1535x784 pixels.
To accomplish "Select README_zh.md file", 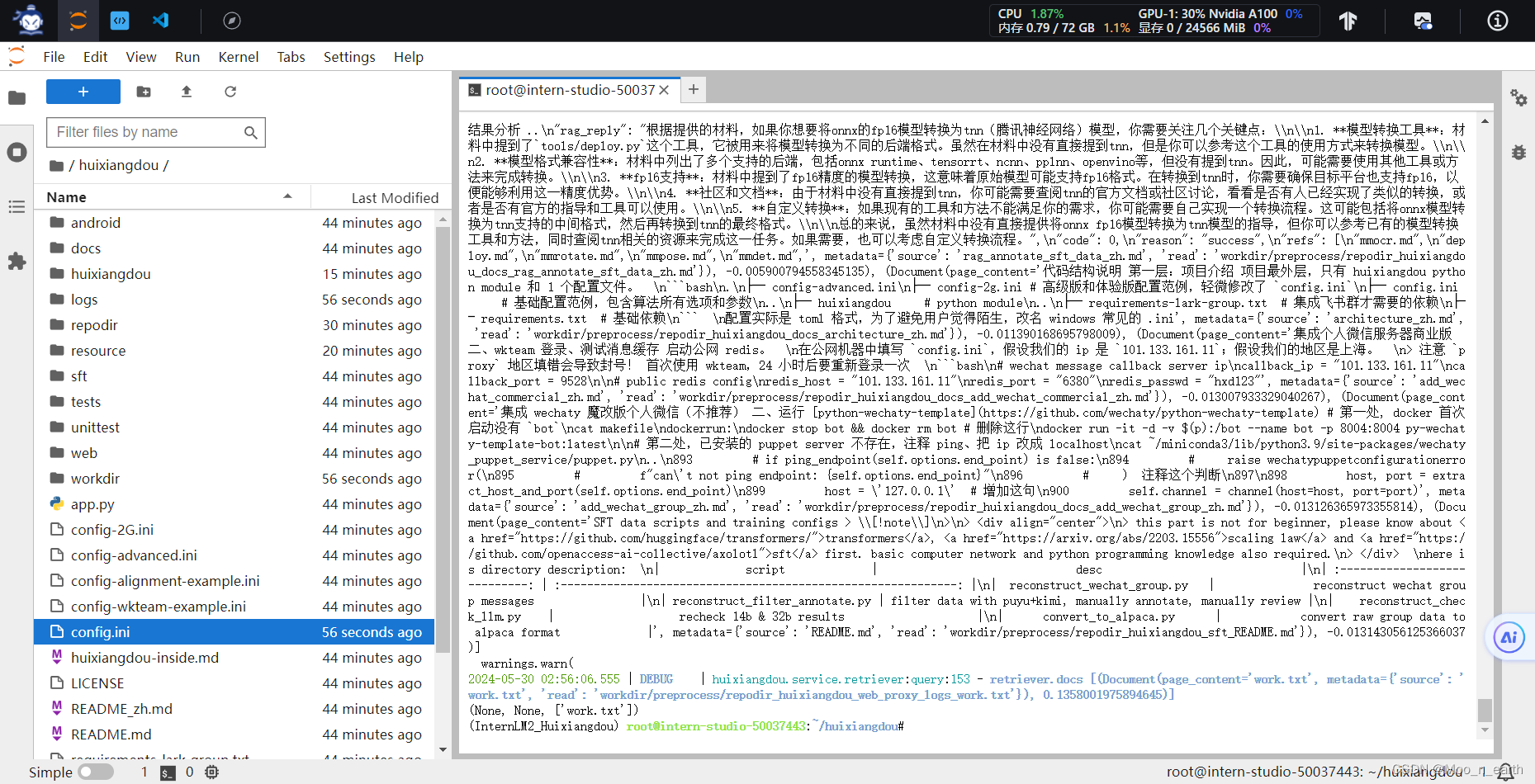I will (235, 709).
